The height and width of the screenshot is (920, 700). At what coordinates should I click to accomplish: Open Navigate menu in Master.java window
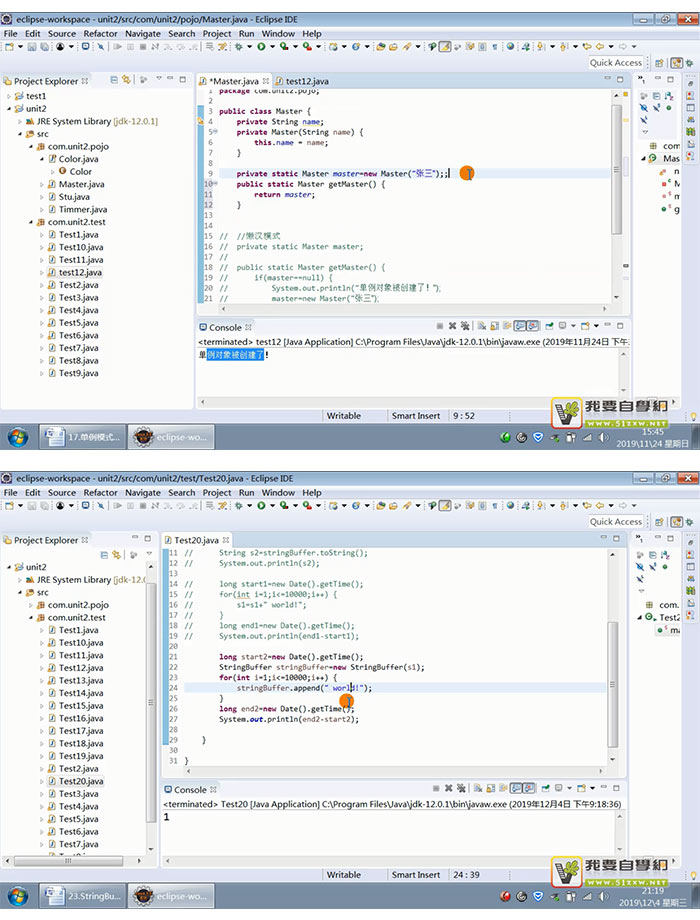tap(143, 33)
